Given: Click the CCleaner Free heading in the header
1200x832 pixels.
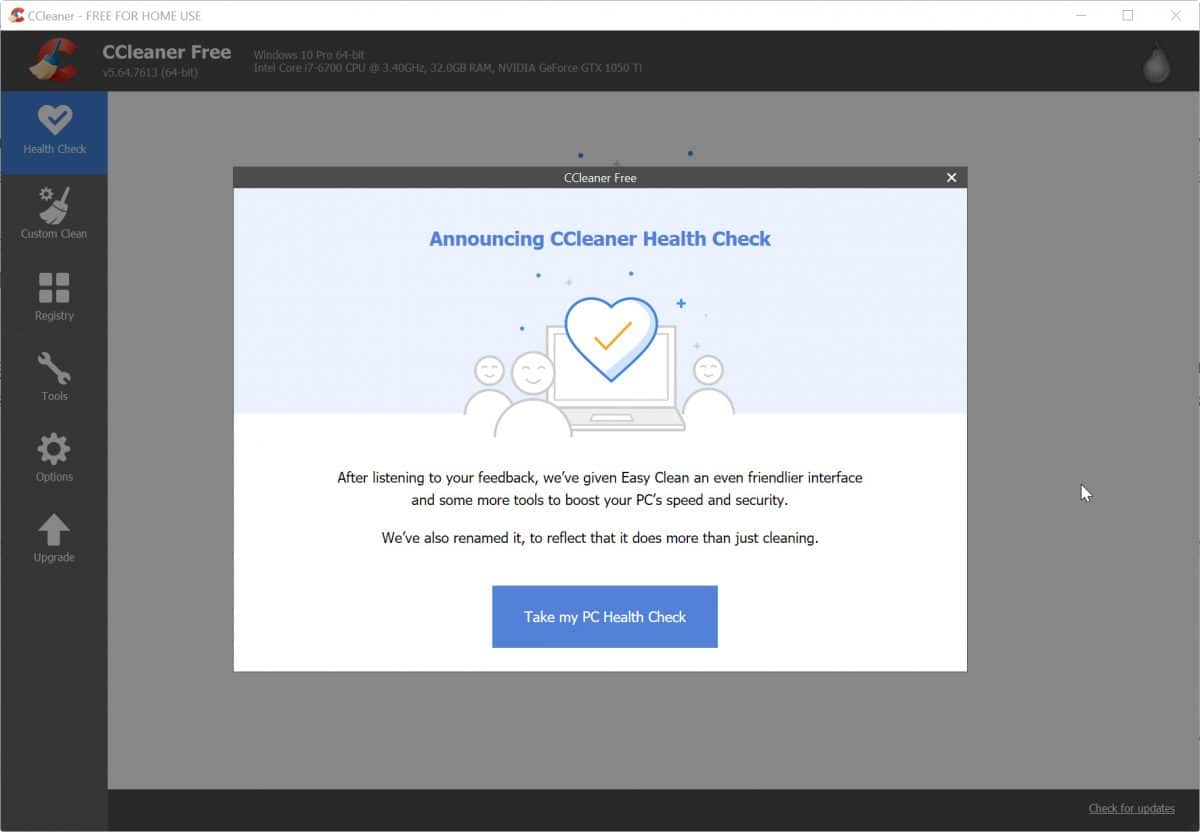Looking at the screenshot, I should pyautogui.click(x=167, y=51).
